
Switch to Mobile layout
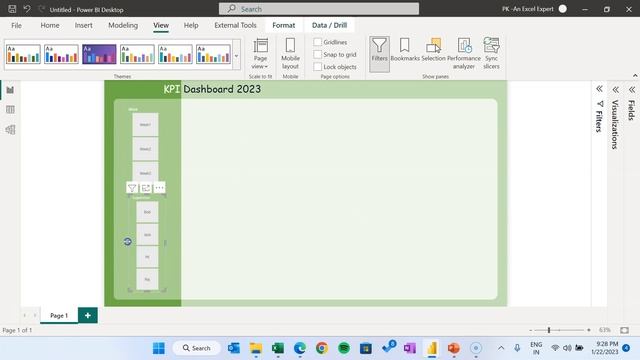click(x=290, y=54)
